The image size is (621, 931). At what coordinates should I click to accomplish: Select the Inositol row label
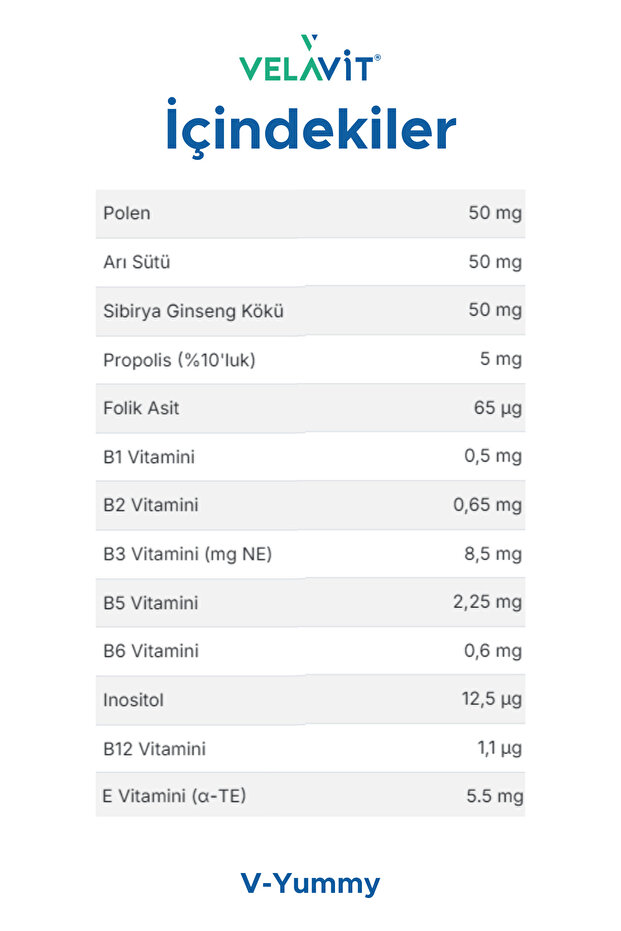pos(133,700)
